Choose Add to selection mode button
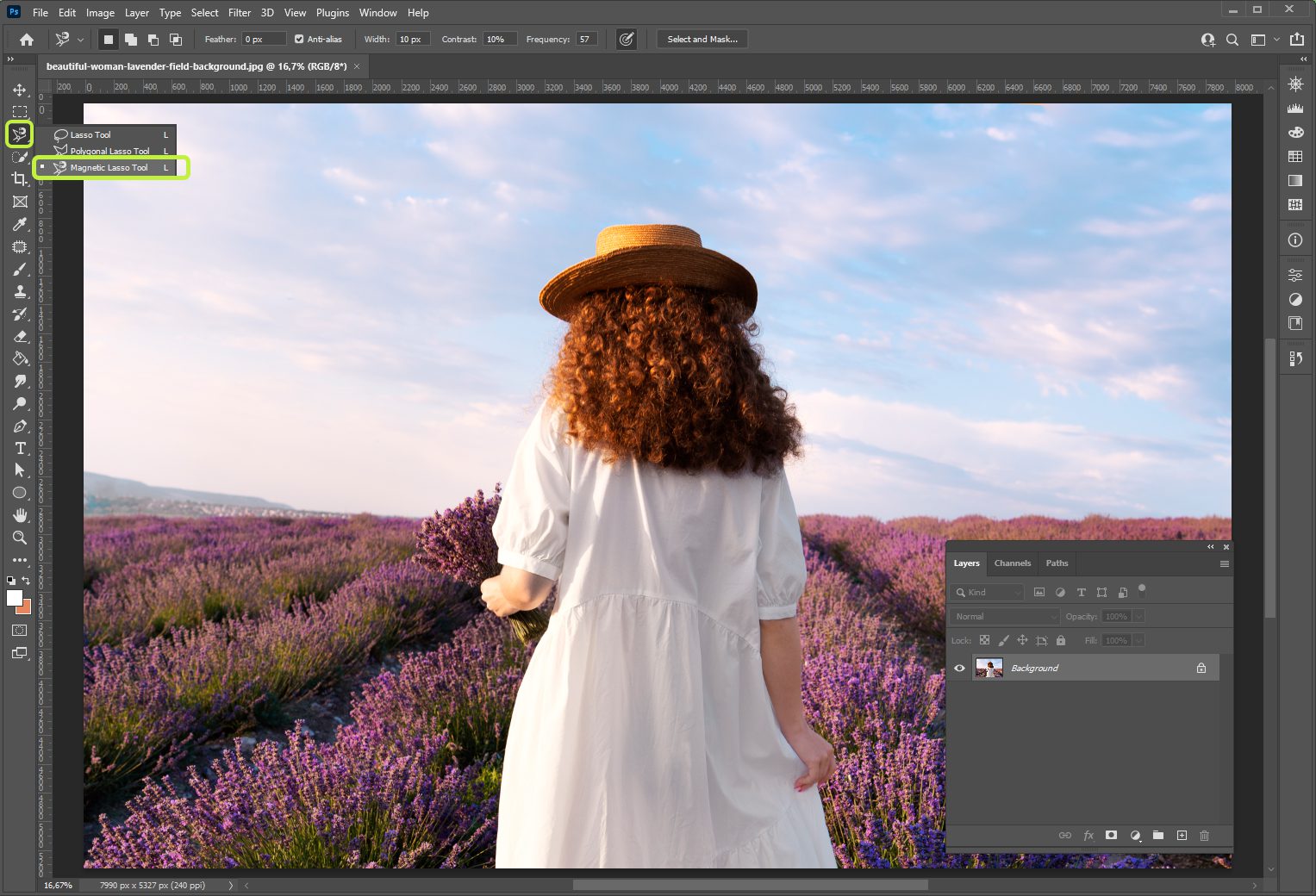 click(131, 40)
